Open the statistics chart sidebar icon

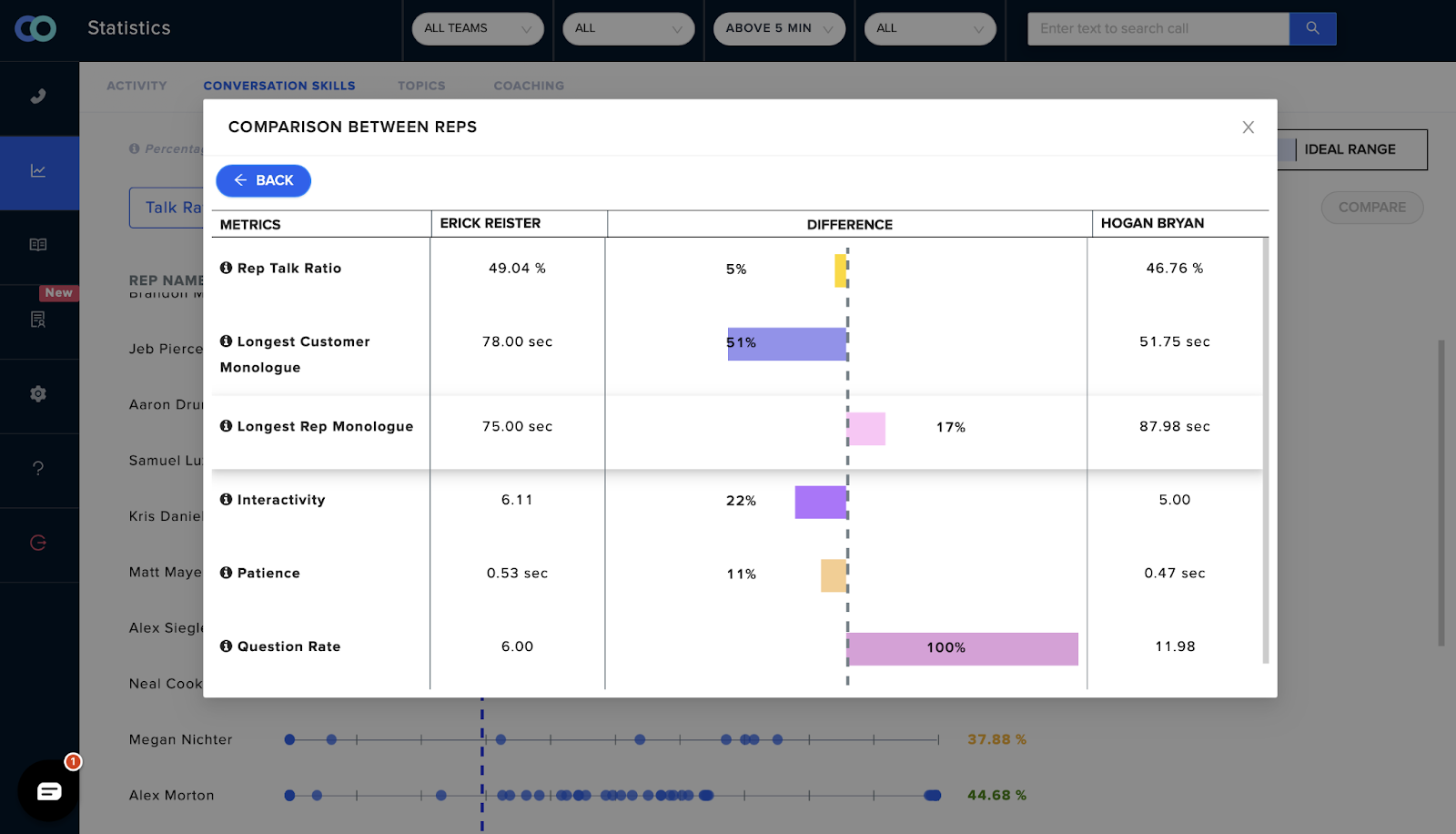tap(38, 171)
